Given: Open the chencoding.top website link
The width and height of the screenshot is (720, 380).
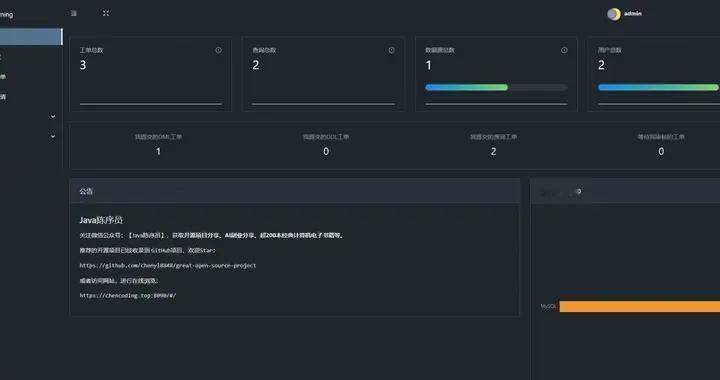Looking at the screenshot, I should 128,296.
